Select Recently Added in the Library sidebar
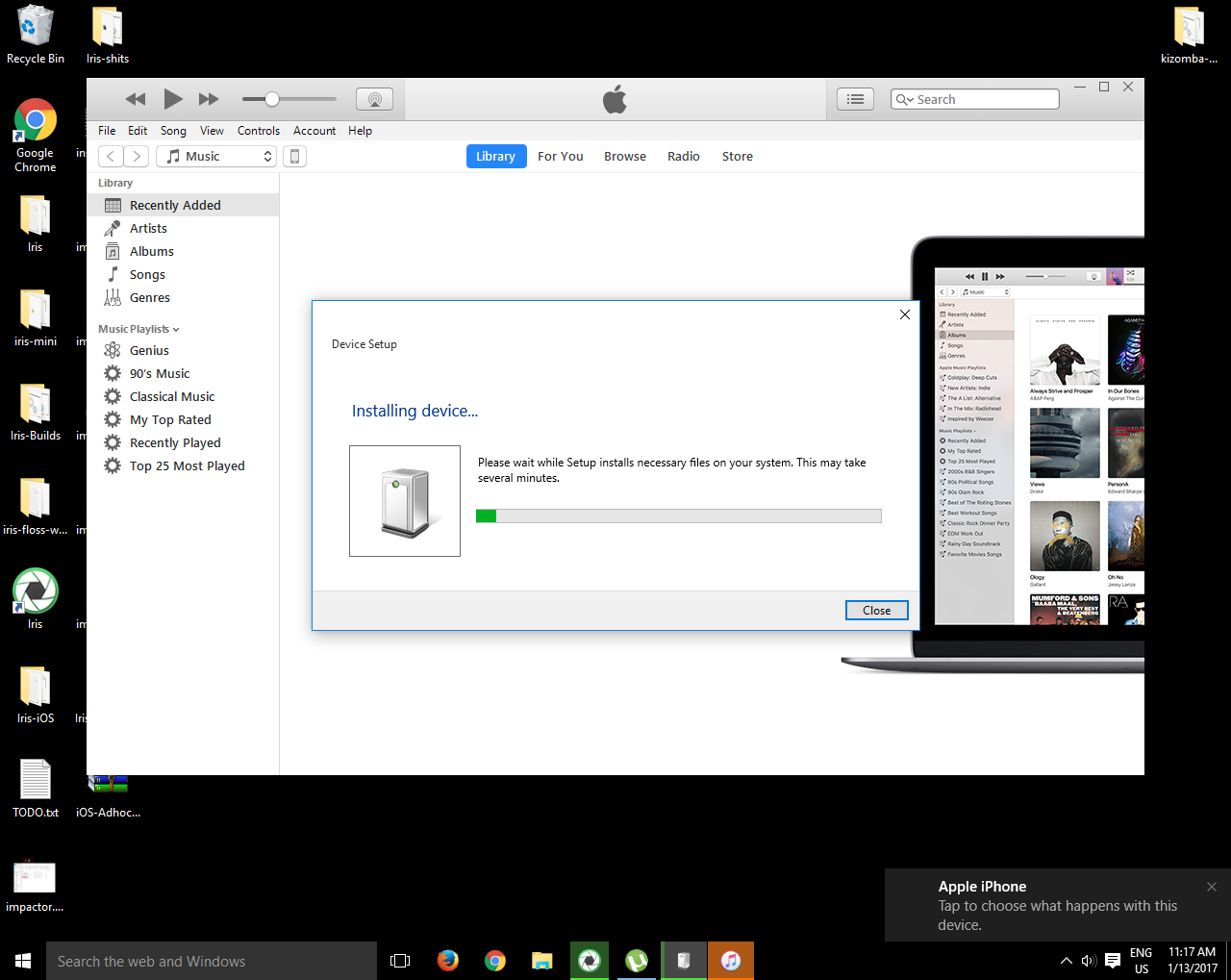1231x980 pixels. pos(183,205)
